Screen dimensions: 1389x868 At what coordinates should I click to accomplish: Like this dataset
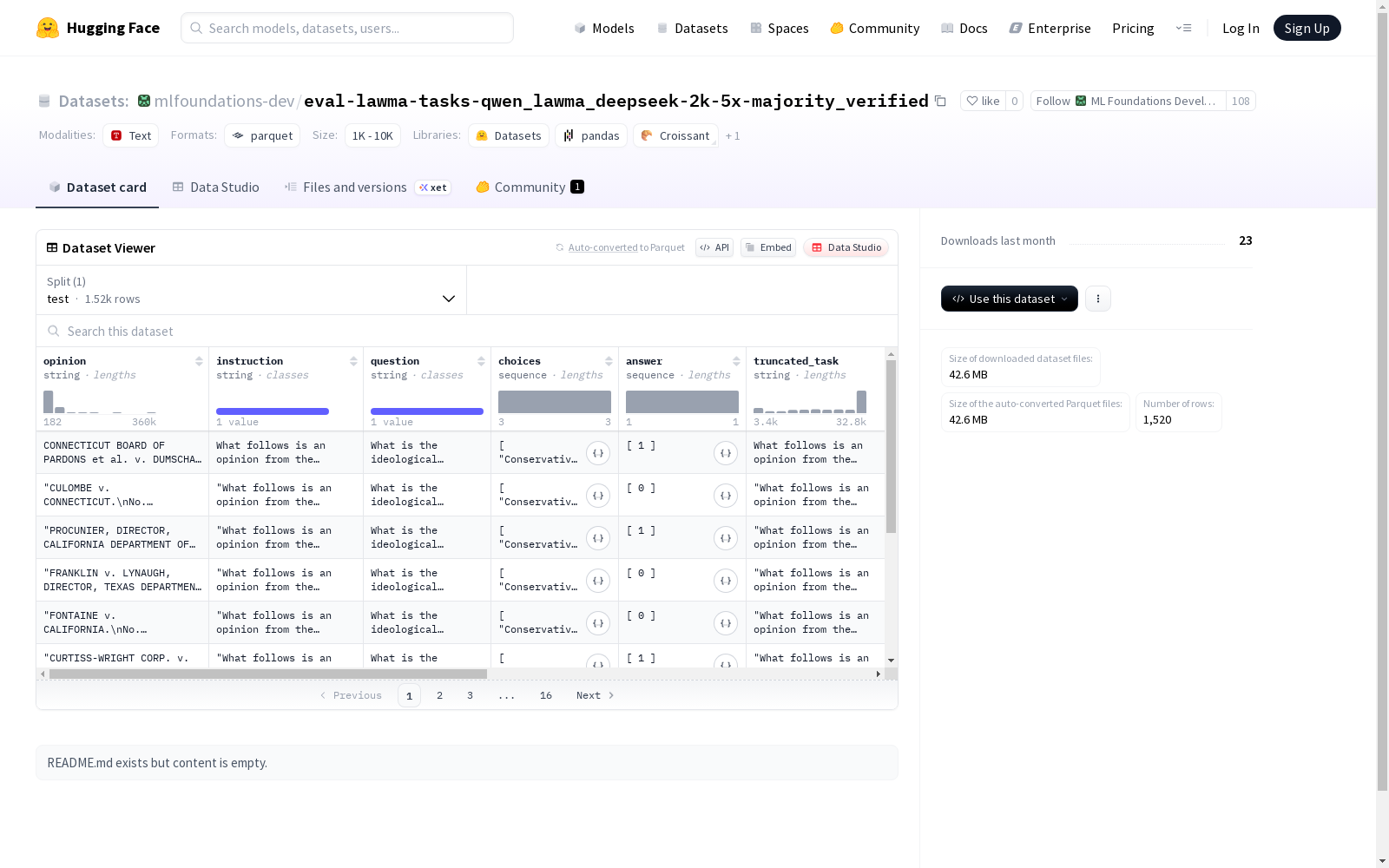pos(983,101)
